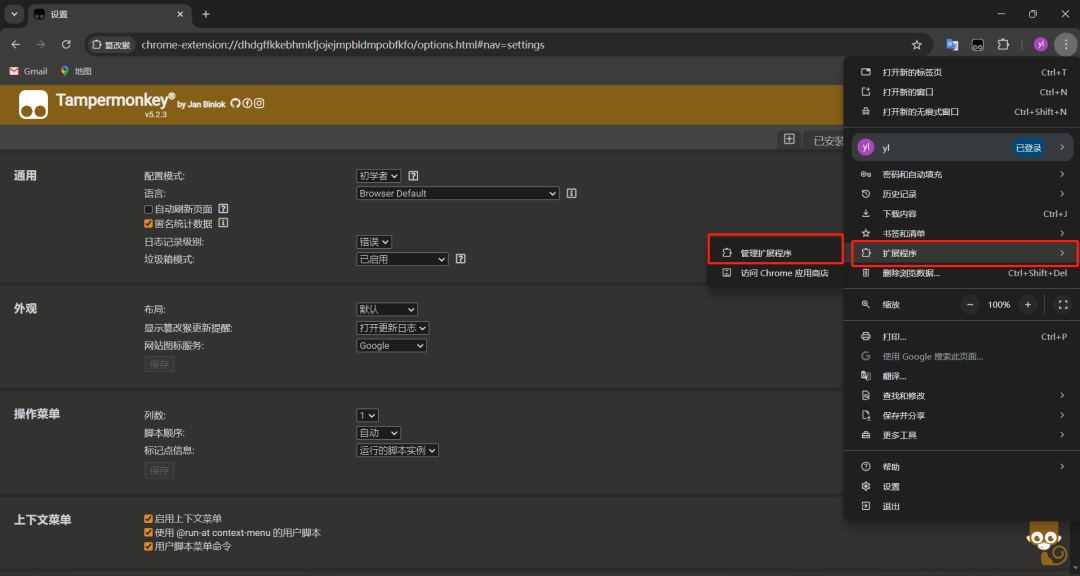The image size is (1080, 576).
Task: Open the Facebook icon in Tampermonkey header
Action: [247, 103]
